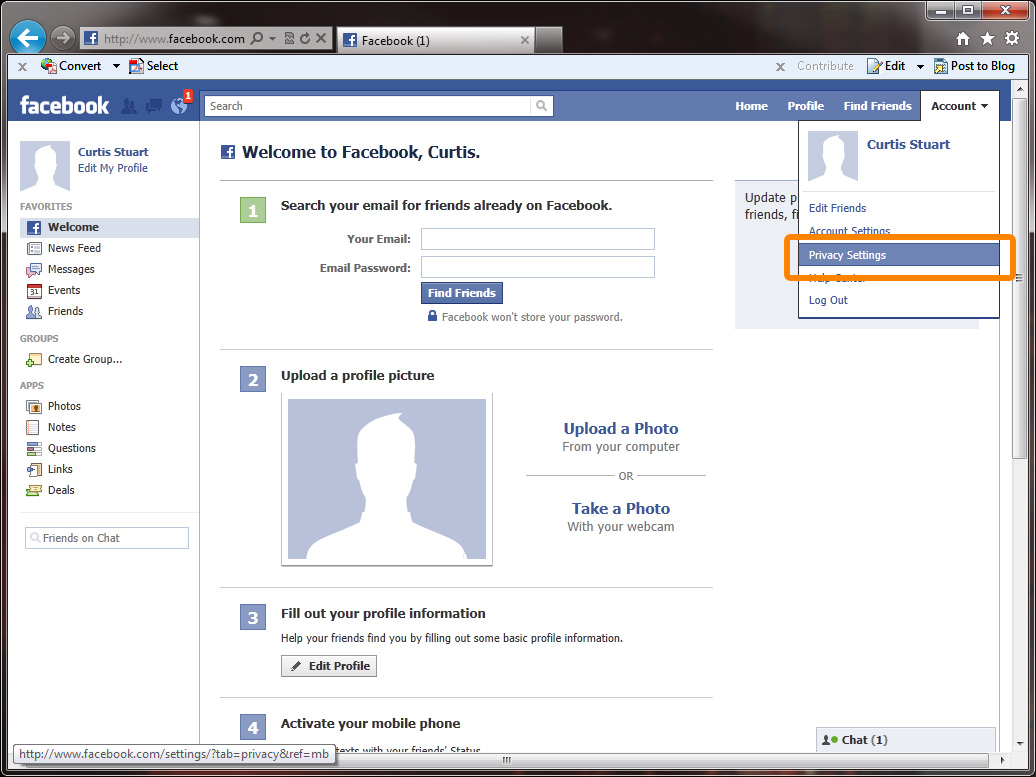Open browser Tools gear icon
The width and height of the screenshot is (1036, 777).
tap(1012, 38)
